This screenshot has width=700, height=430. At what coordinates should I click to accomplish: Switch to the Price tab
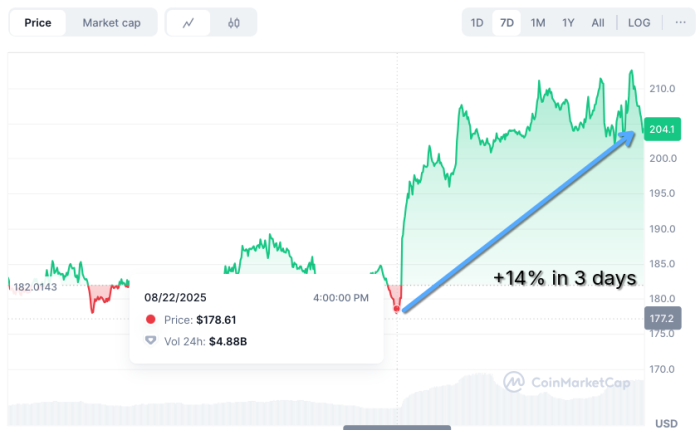point(38,22)
